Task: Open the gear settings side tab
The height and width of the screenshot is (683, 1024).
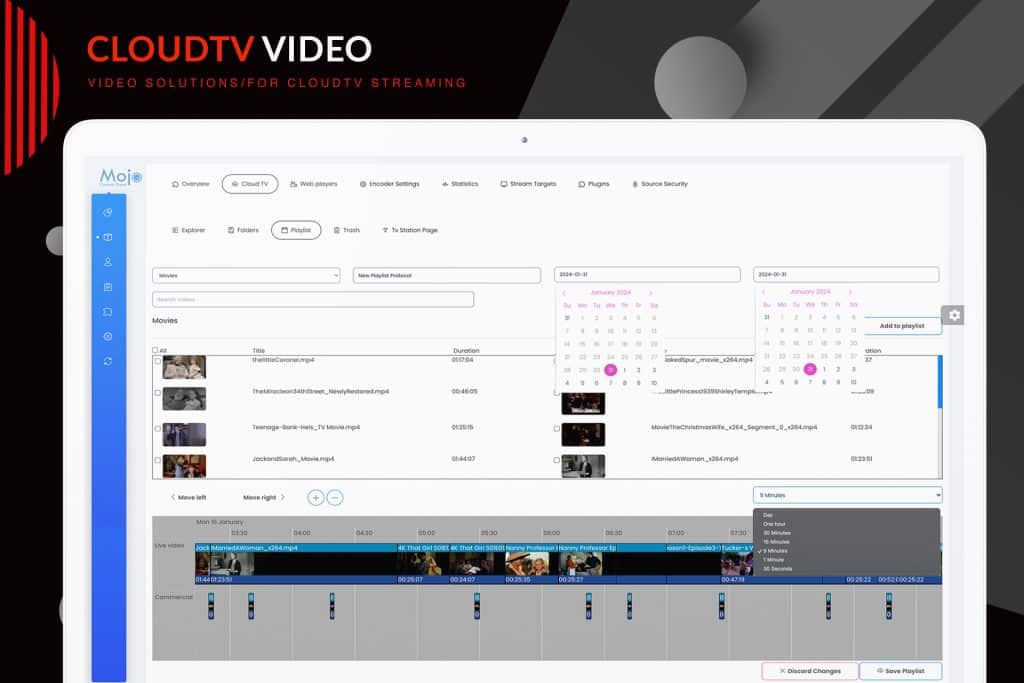Action: click(953, 315)
